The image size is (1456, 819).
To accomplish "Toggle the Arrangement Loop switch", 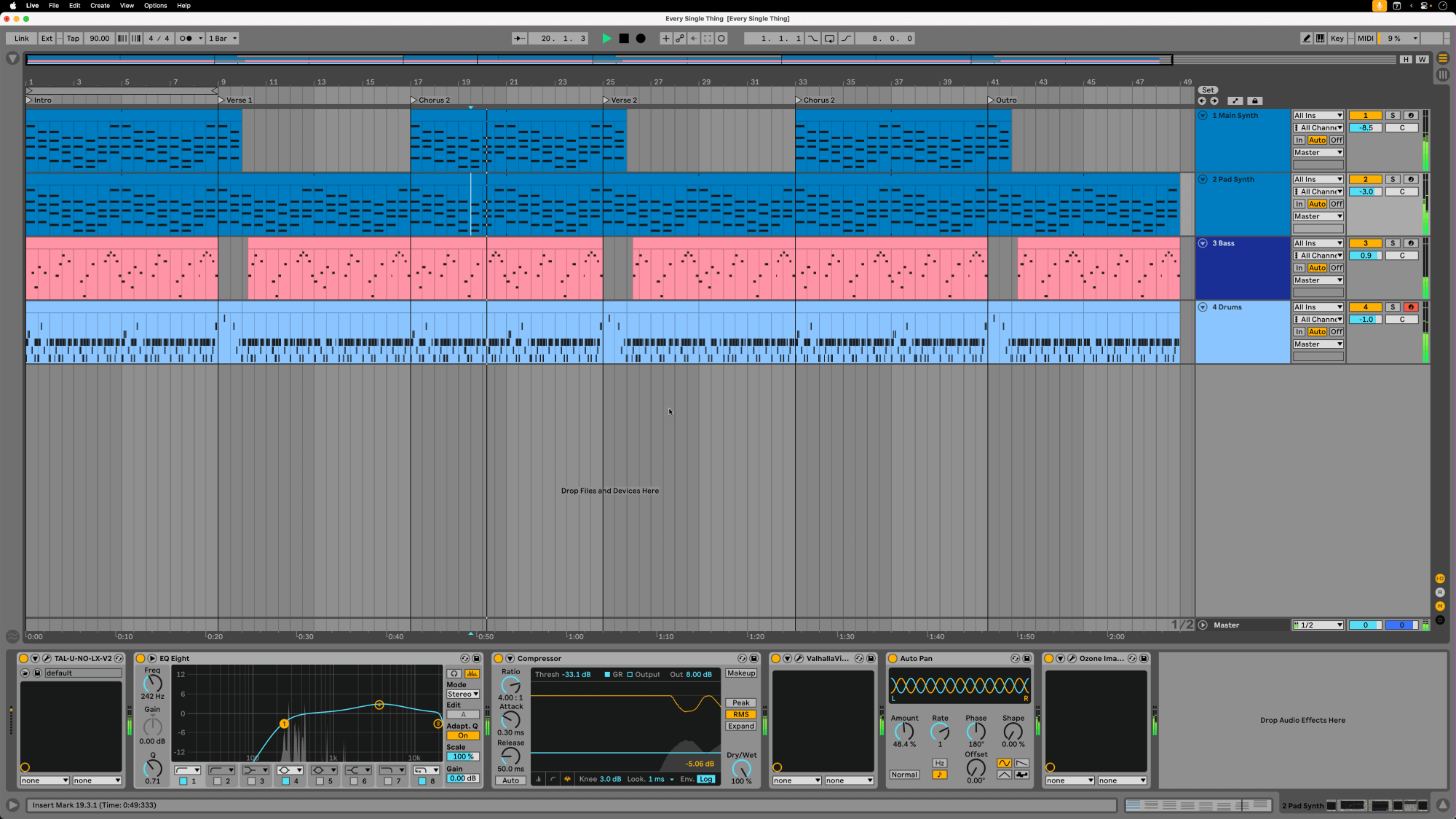I will [829, 39].
